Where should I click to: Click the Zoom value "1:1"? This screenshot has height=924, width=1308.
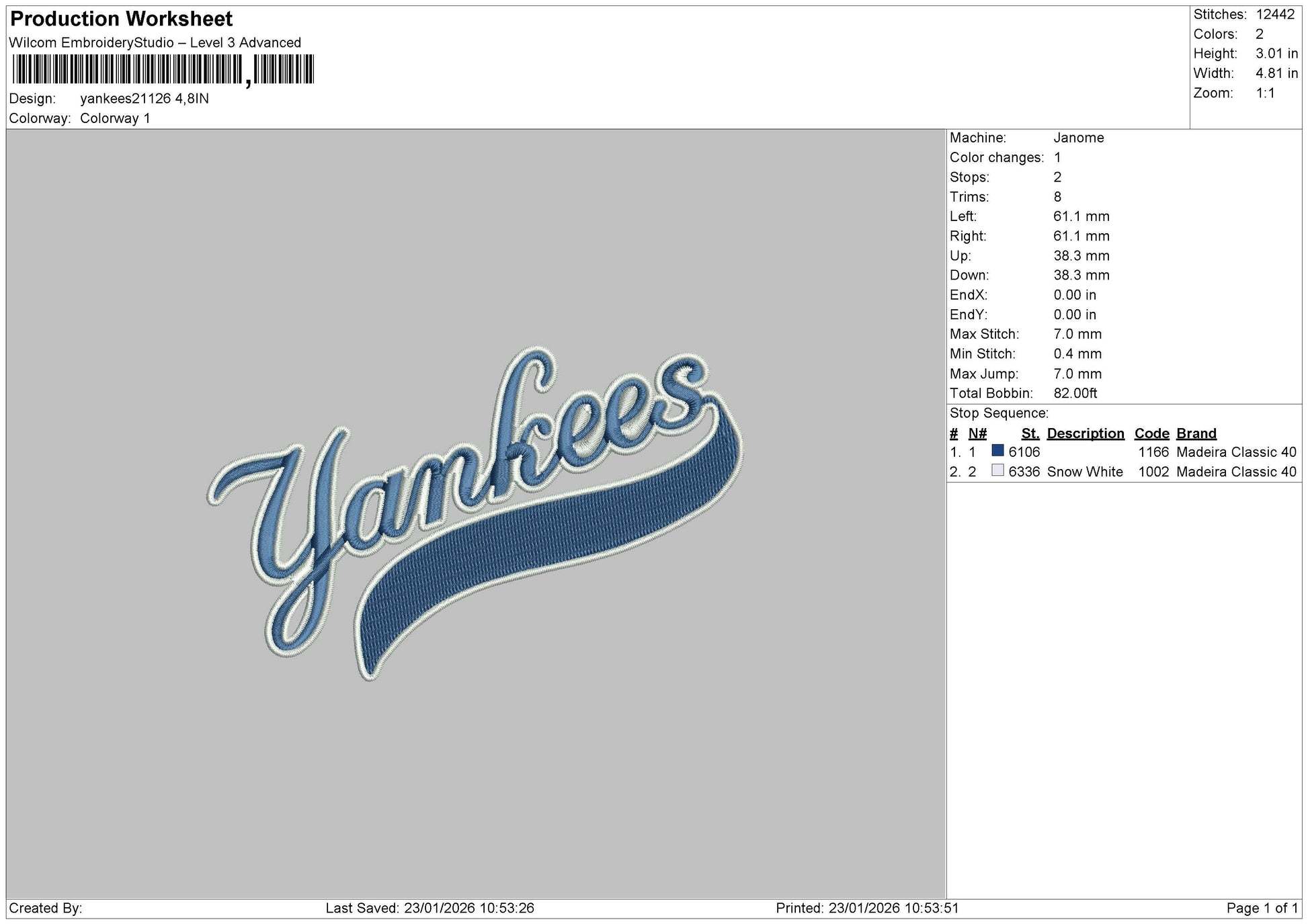(x=1266, y=93)
